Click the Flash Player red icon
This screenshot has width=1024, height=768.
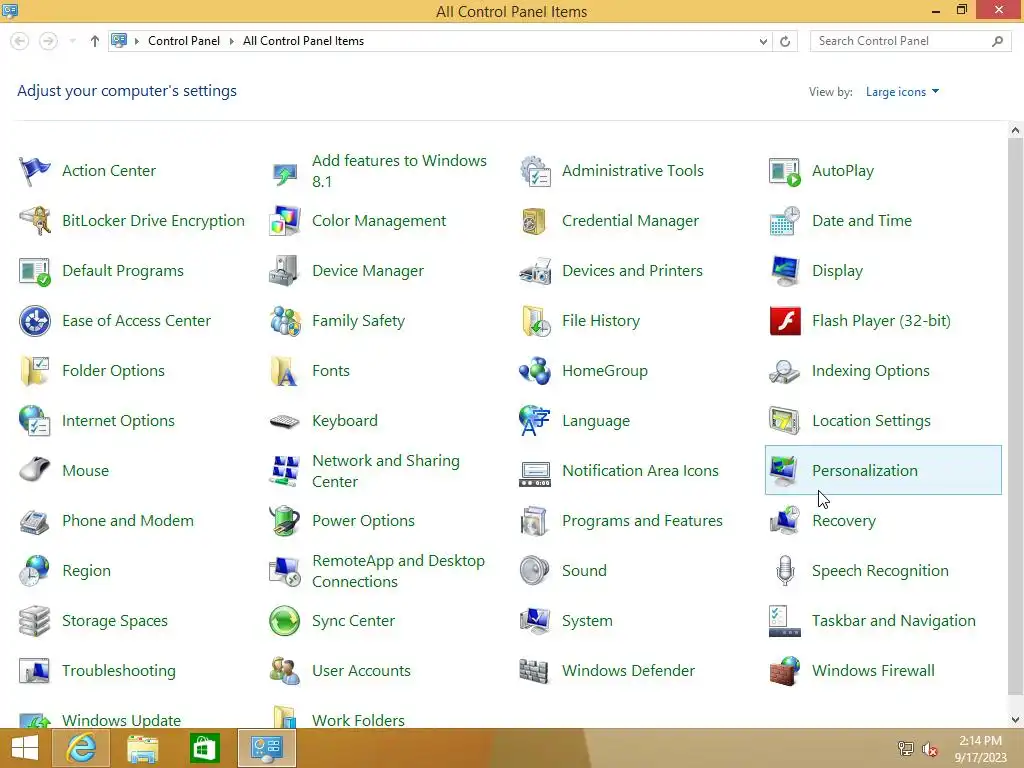pyautogui.click(x=785, y=321)
